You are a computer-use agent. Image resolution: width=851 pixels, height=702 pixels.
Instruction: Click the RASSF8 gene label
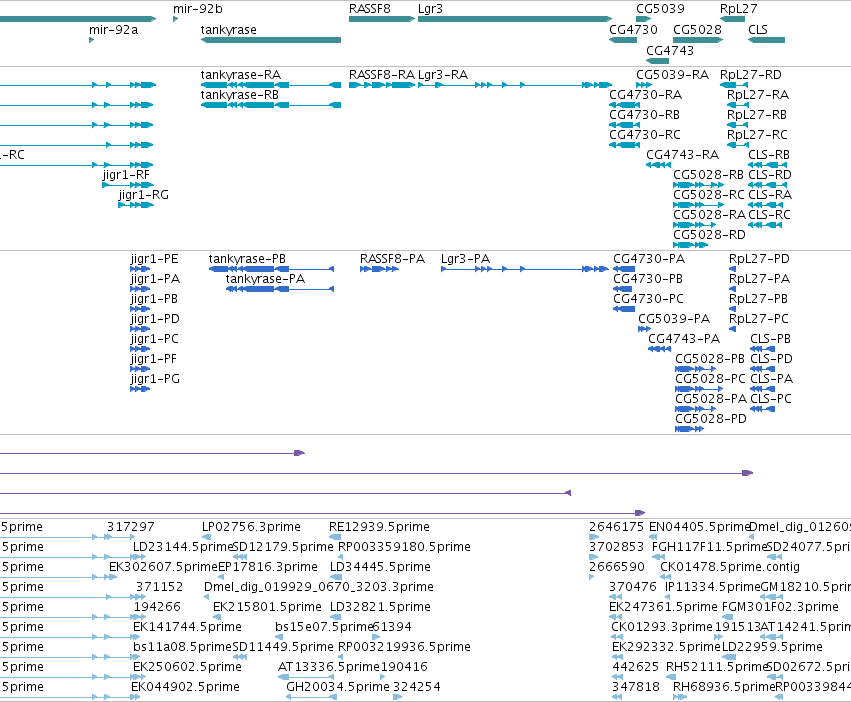pyautogui.click(x=370, y=9)
